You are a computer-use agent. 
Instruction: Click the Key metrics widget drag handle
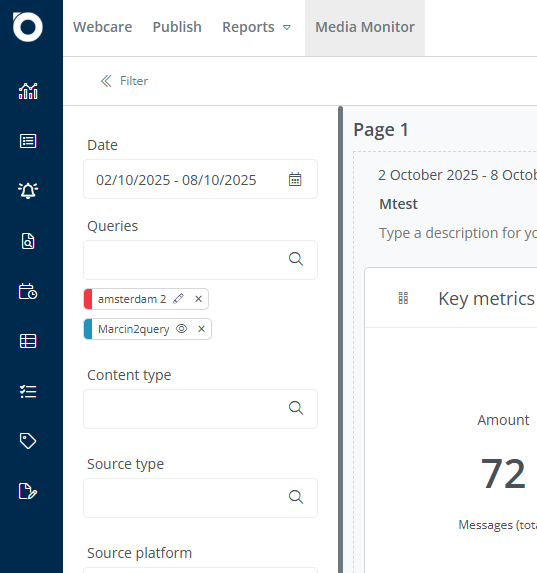[x=403, y=298]
